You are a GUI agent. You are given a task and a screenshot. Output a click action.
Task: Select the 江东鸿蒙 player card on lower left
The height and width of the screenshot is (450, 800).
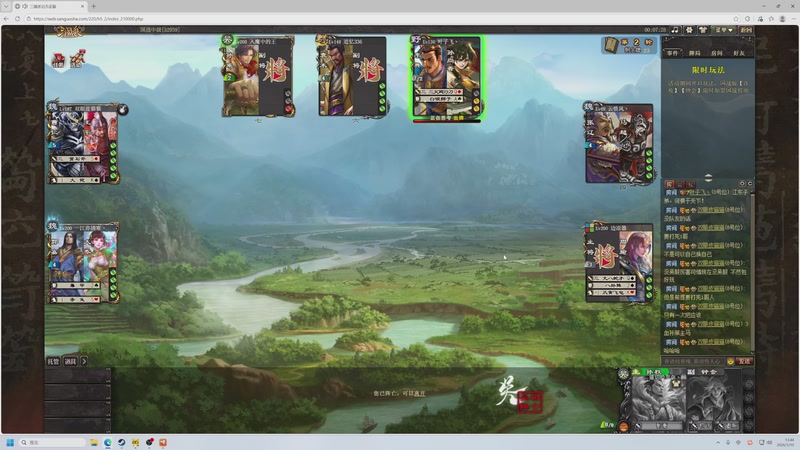coord(84,263)
